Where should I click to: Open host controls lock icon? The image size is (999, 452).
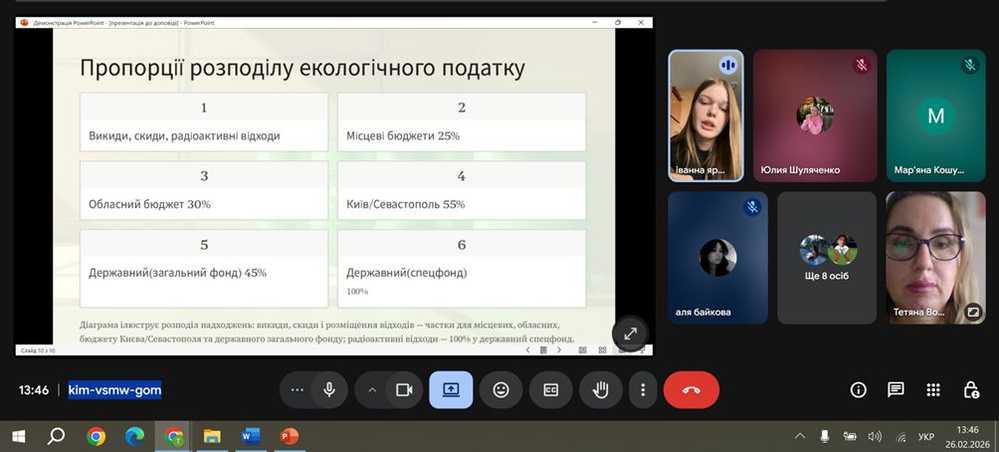click(x=970, y=390)
